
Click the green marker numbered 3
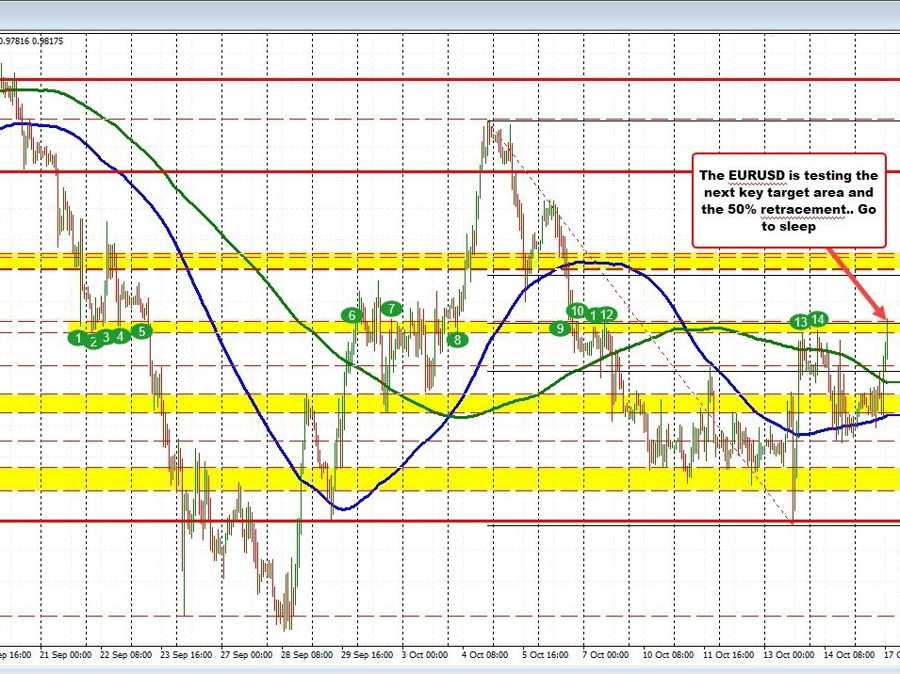pyautogui.click(x=106, y=337)
